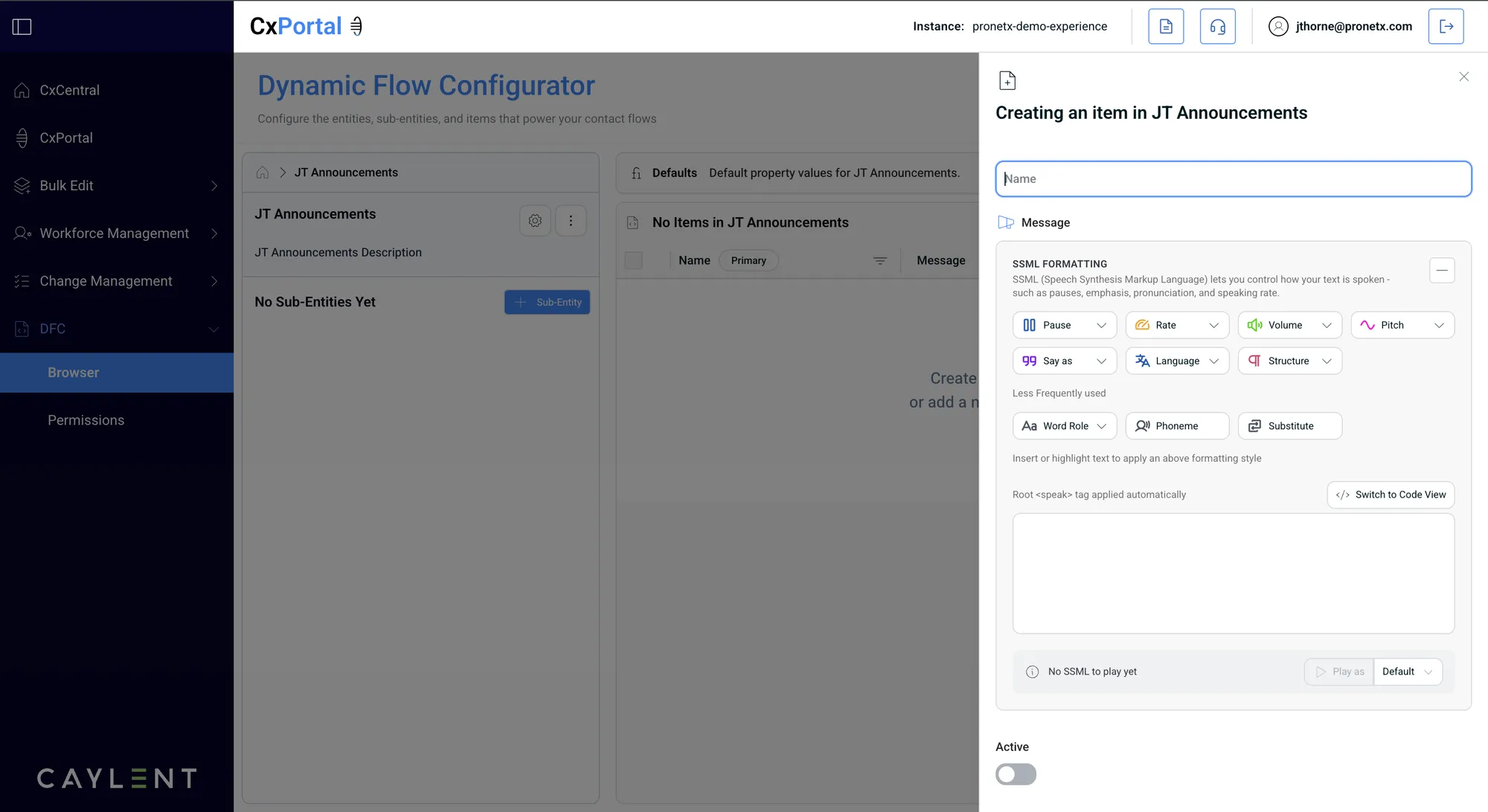Toggle the Active switch
The height and width of the screenshot is (812, 1488).
point(1016,774)
